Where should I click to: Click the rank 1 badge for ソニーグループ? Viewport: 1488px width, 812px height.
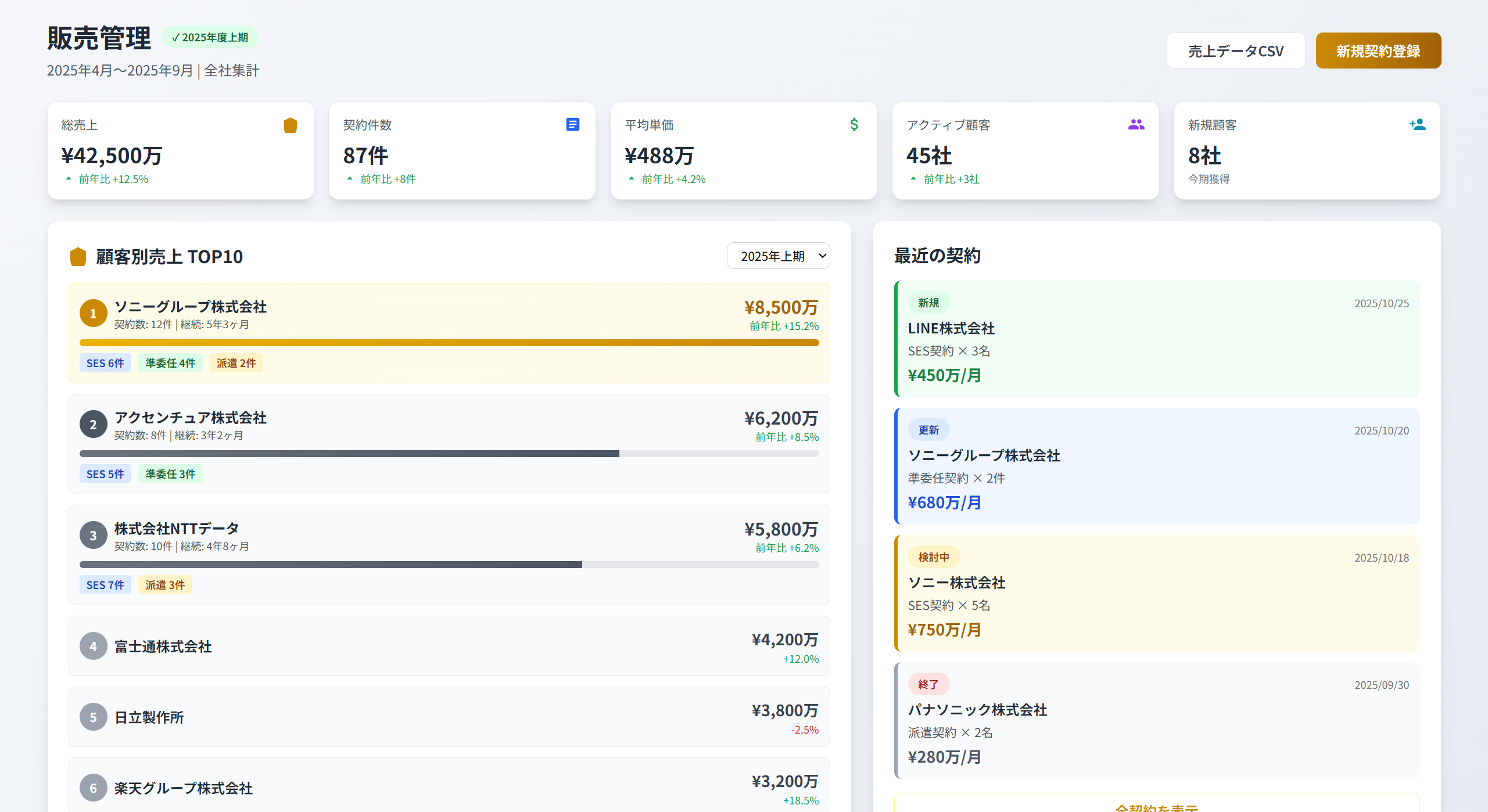tap(93, 314)
